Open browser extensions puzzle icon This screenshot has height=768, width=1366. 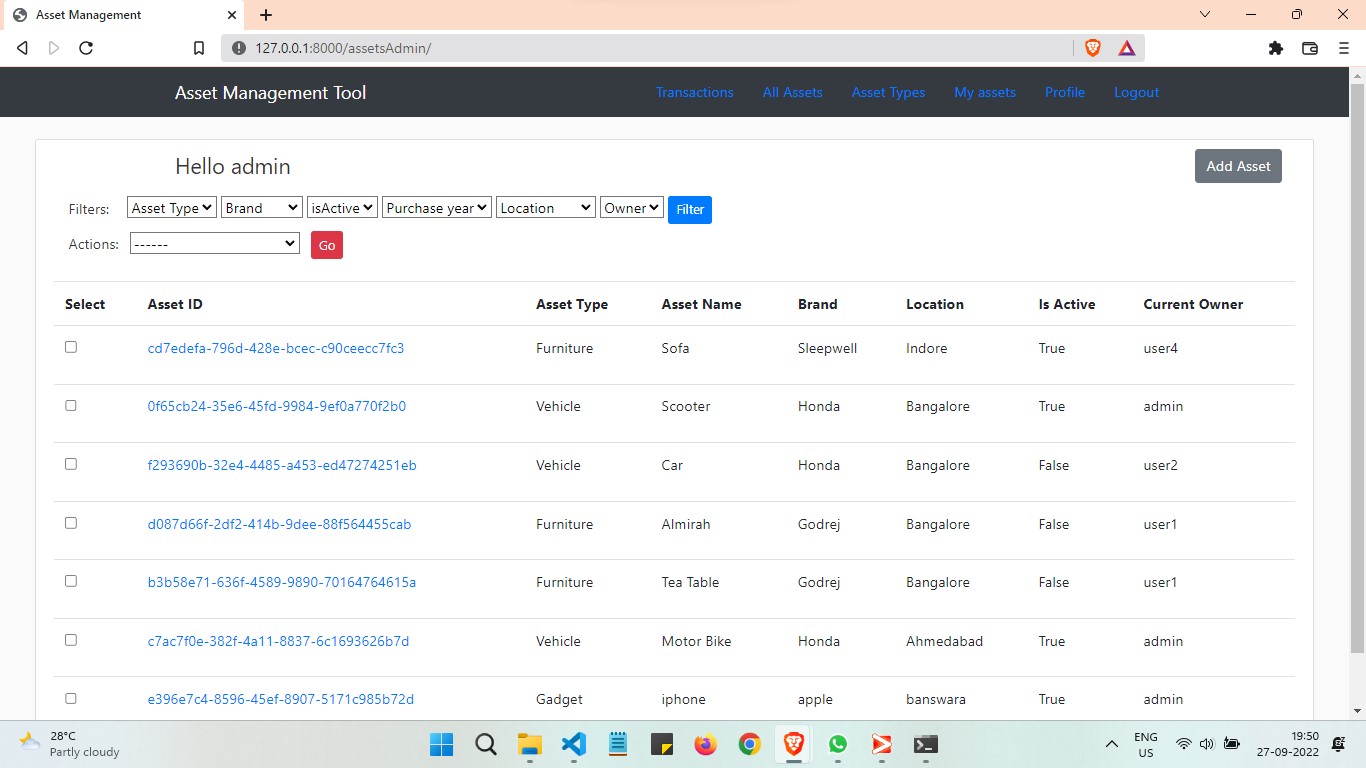(x=1276, y=48)
